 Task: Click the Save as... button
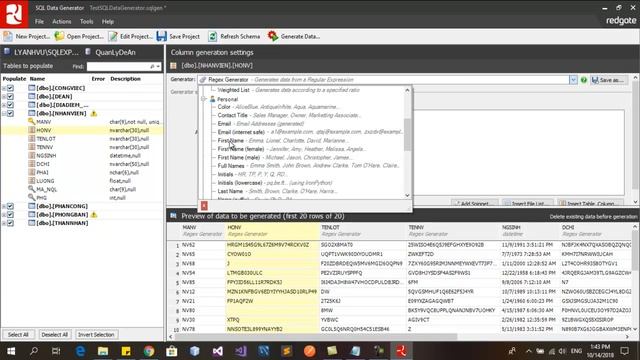[x=608, y=80]
